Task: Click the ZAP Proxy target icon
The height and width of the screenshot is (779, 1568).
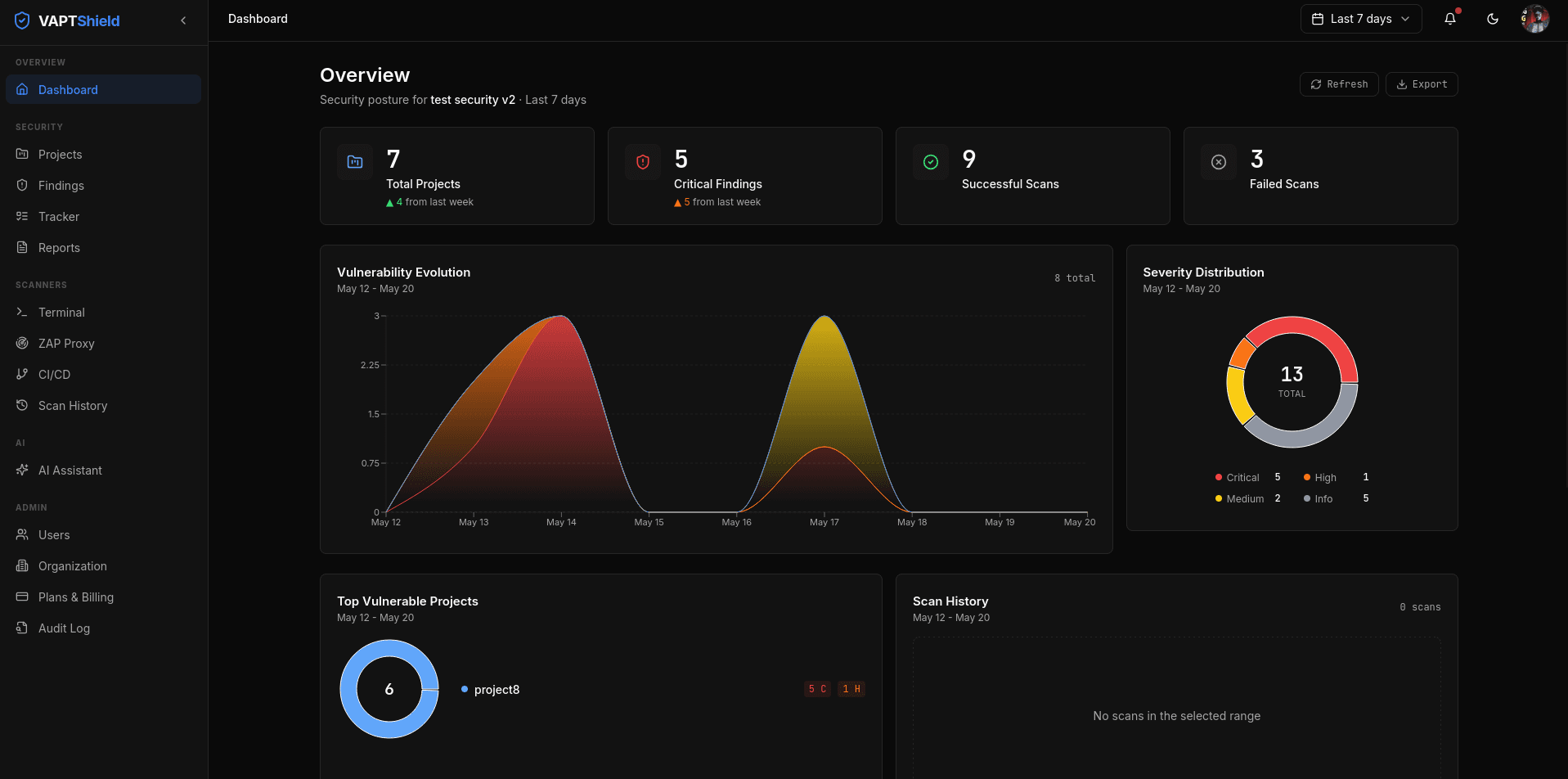Action: (22, 343)
